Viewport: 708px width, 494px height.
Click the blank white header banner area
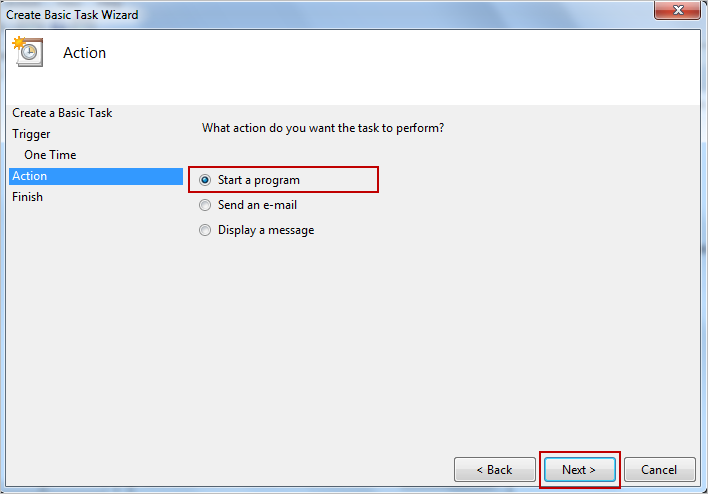400,65
